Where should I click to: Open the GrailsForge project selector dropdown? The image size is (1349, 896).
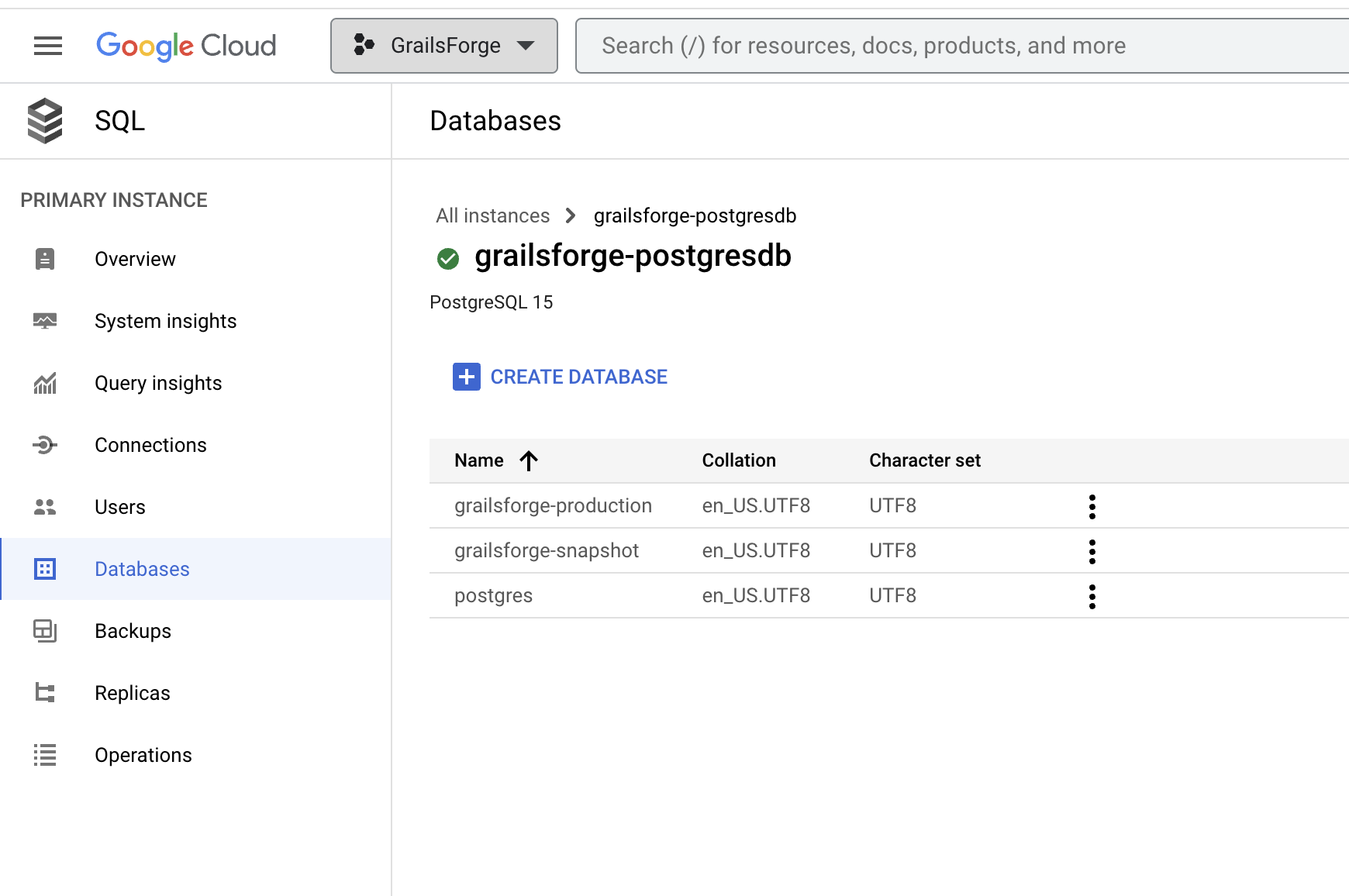(x=443, y=46)
